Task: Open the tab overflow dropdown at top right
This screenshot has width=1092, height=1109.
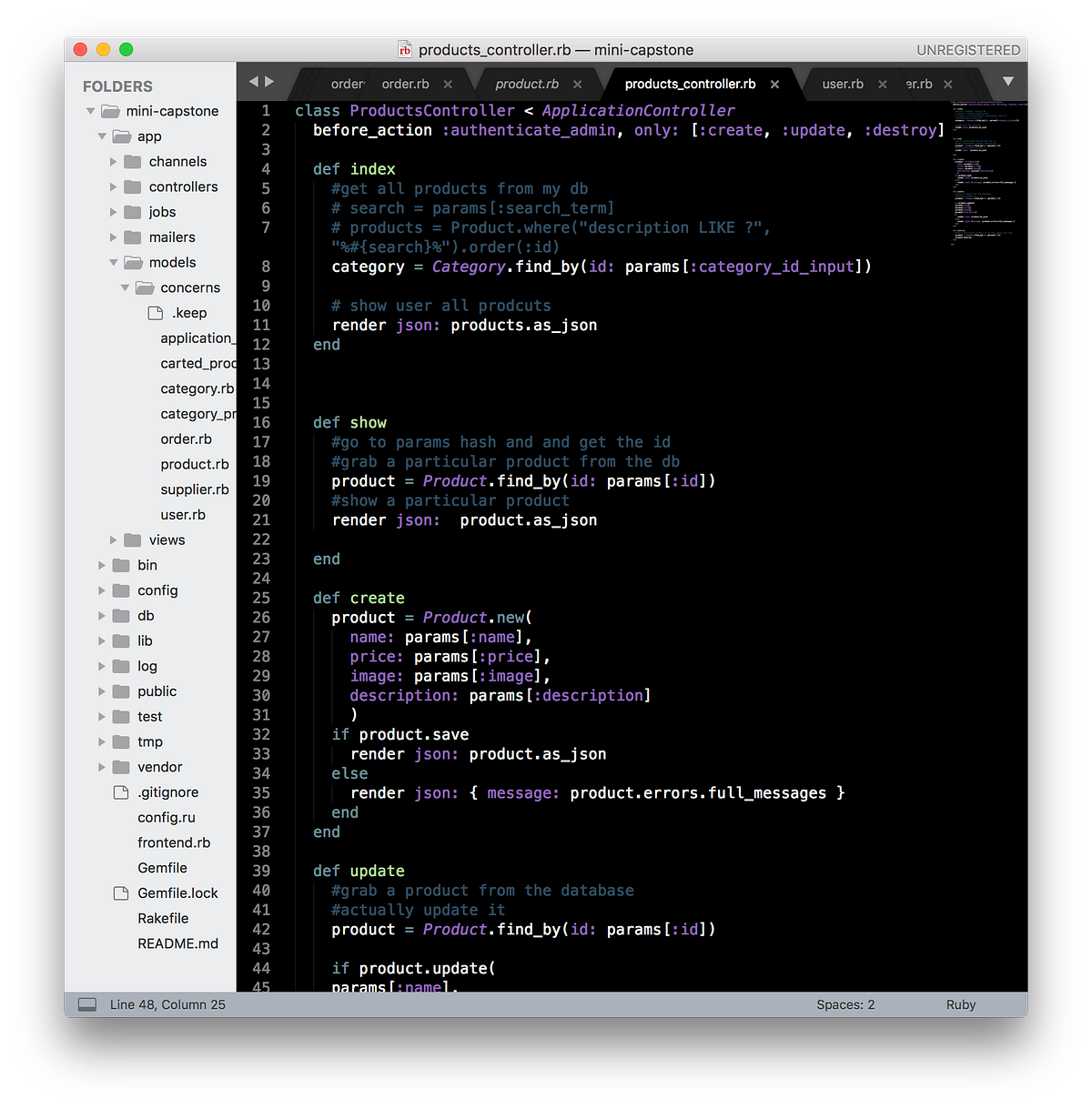Action: coord(1008,81)
